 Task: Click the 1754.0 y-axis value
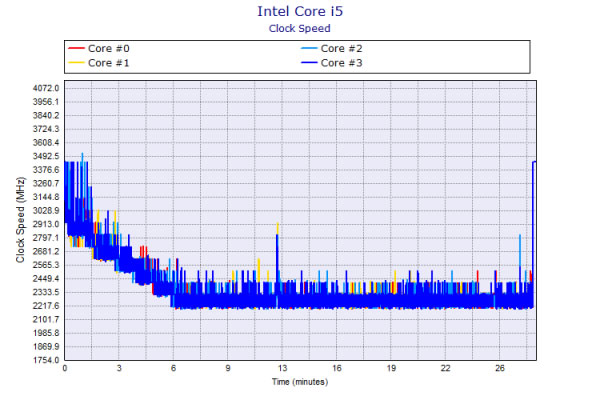click(46, 360)
